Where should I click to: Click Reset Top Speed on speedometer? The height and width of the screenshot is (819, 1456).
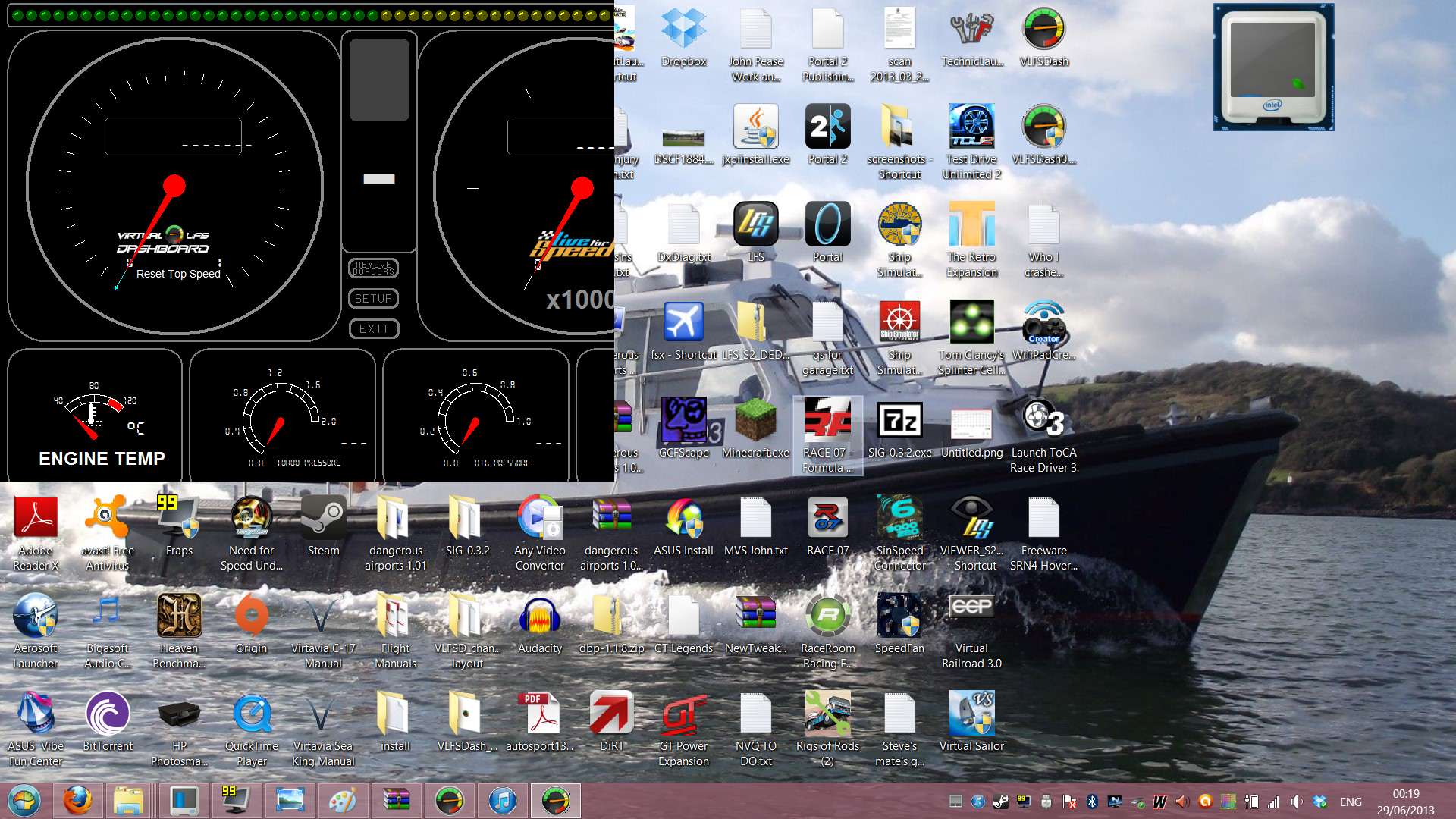click(x=178, y=274)
